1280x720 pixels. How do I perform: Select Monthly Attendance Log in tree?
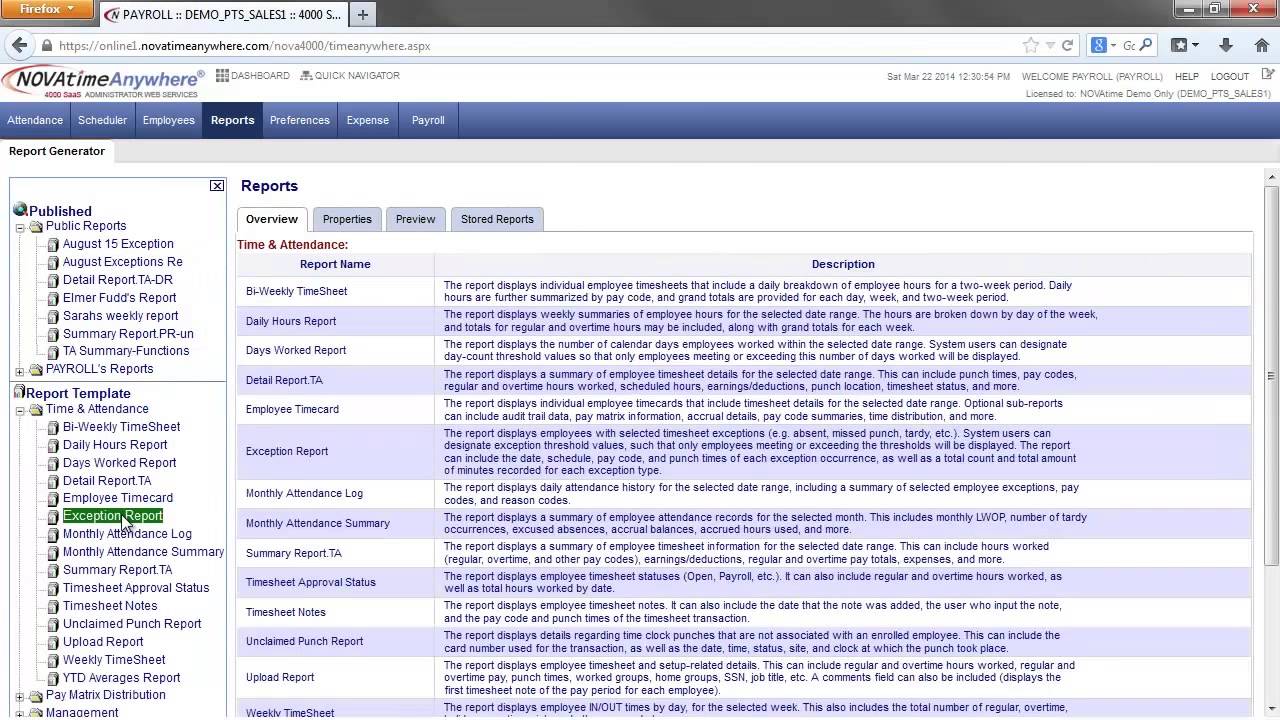(x=127, y=534)
